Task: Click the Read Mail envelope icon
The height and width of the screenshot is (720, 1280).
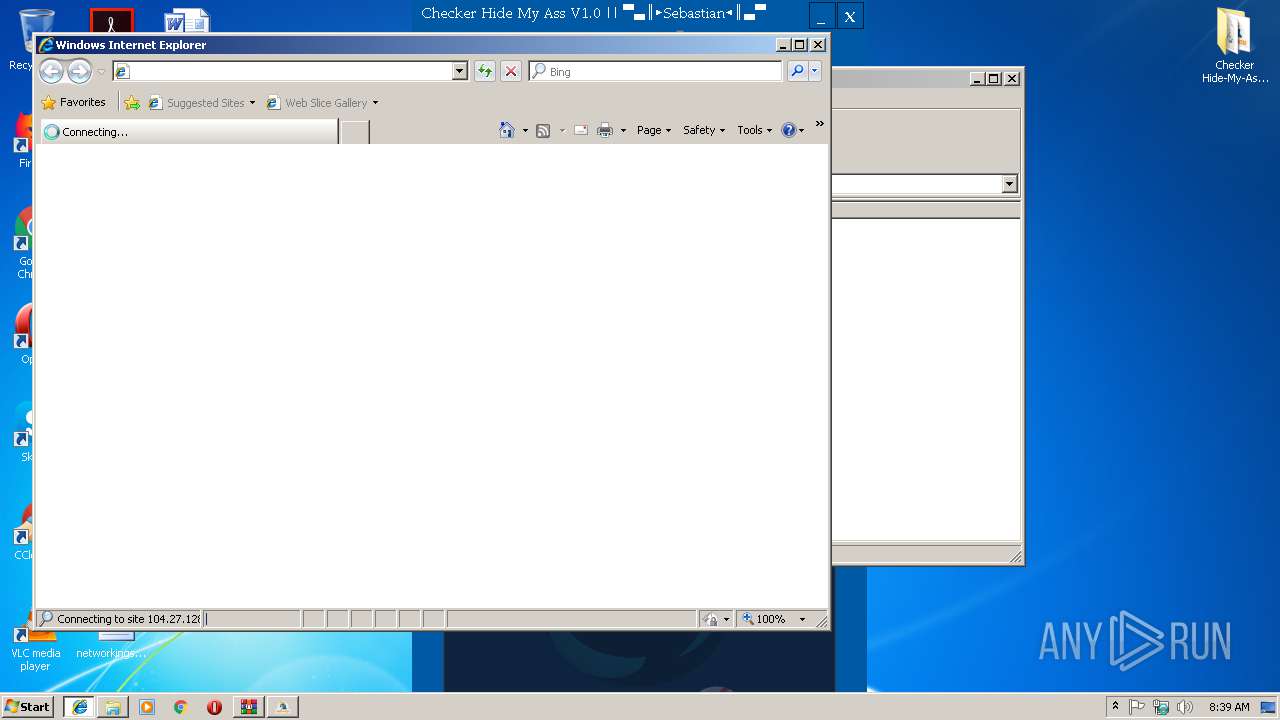Action: tap(580, 130)
